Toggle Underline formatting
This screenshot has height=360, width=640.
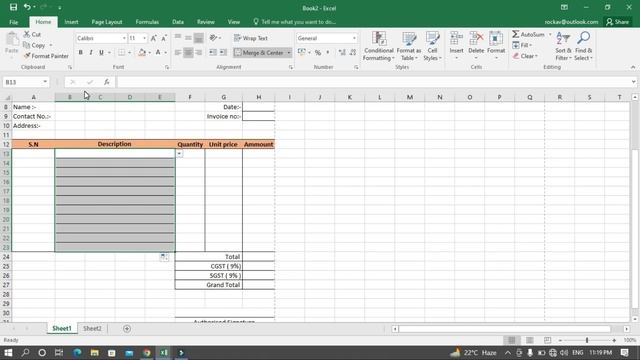click(101, 53)
